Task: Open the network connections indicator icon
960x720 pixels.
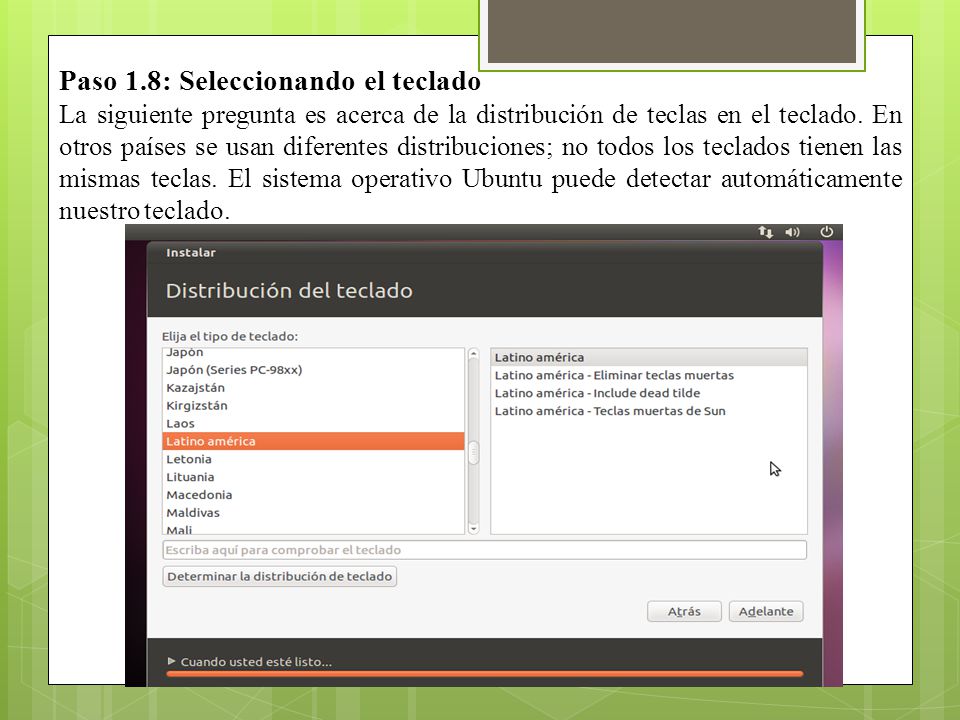Action: point(765,232)
